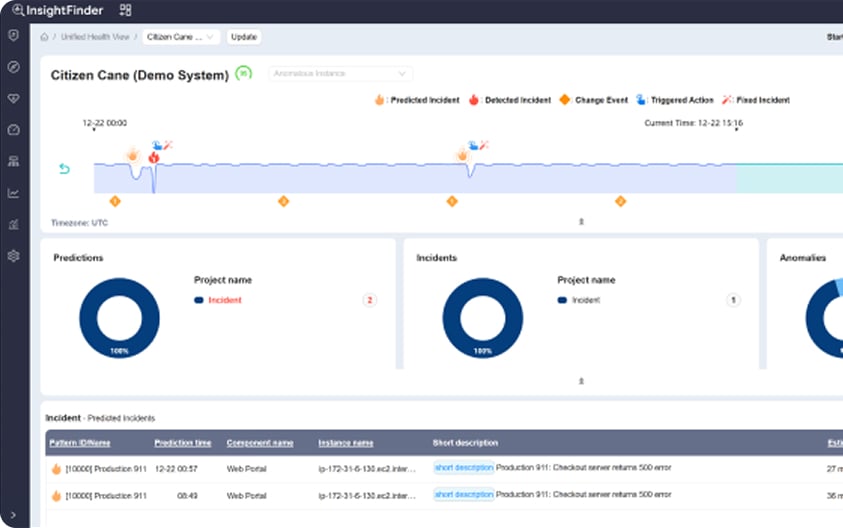This screenshot has height=528, width=843.
Task: Click flame icon in 12-22 00:57 row
Action: point(56,469)
